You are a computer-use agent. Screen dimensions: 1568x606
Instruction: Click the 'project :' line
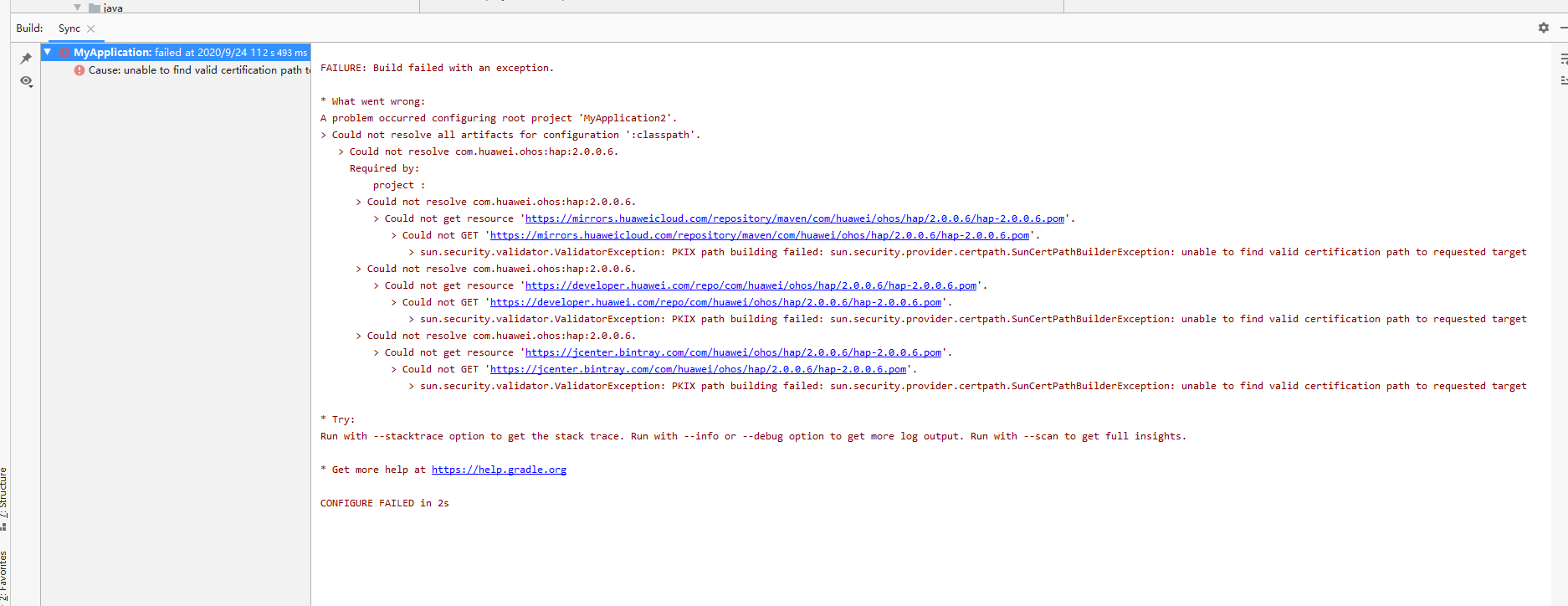[x=399, y=185]
